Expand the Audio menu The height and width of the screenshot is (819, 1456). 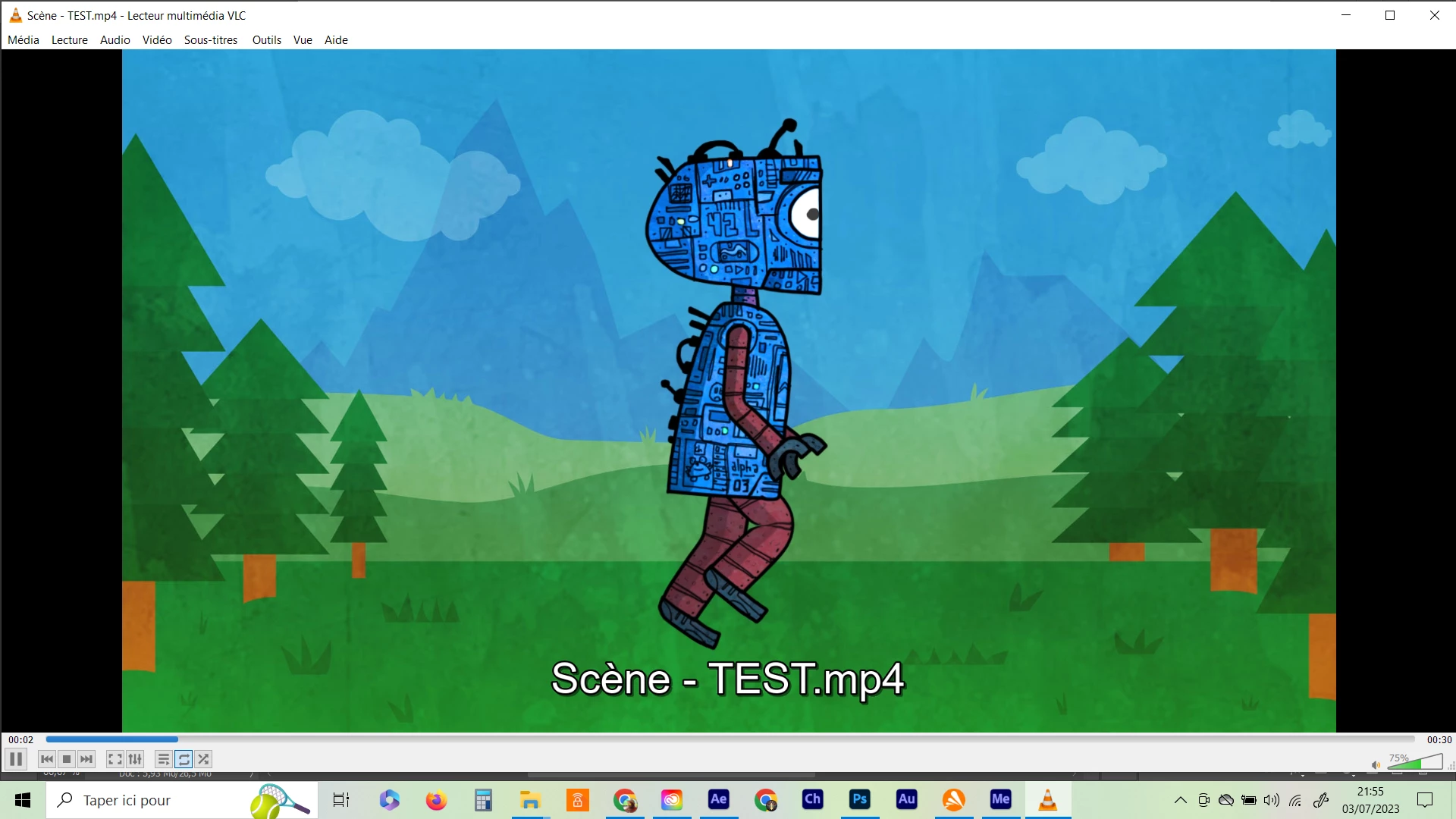pos(115,40)
